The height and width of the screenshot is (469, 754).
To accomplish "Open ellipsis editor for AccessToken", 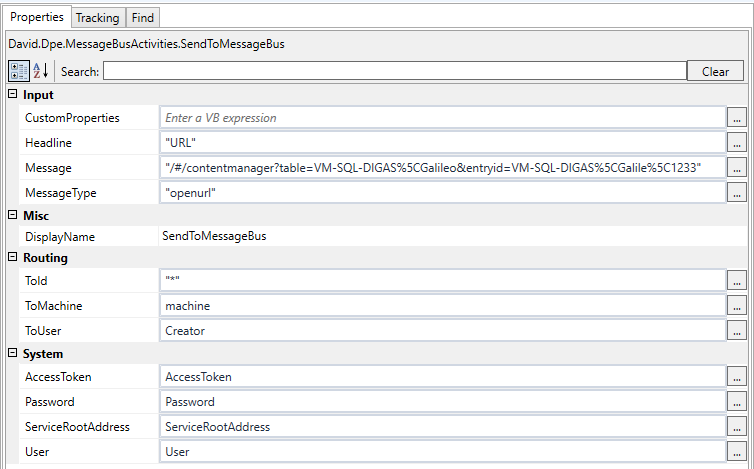I will point(737,377).
